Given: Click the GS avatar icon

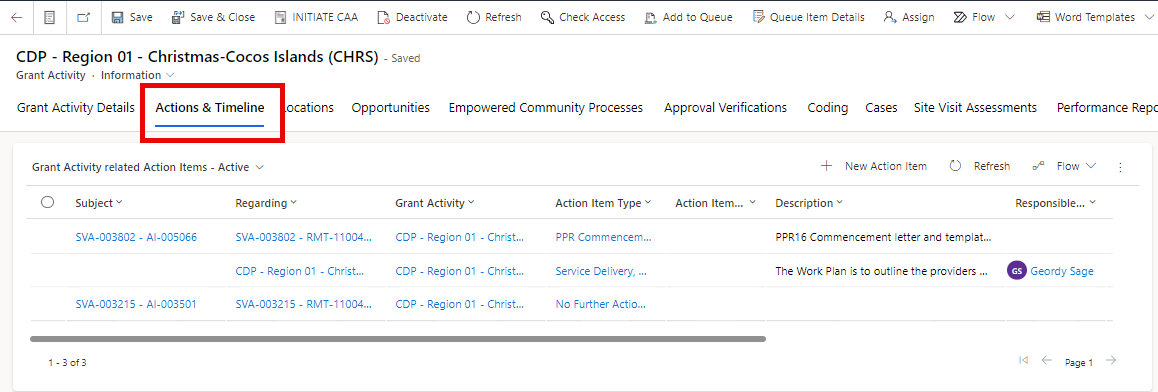Looking at the screenshot, I should coord(1017,271).
